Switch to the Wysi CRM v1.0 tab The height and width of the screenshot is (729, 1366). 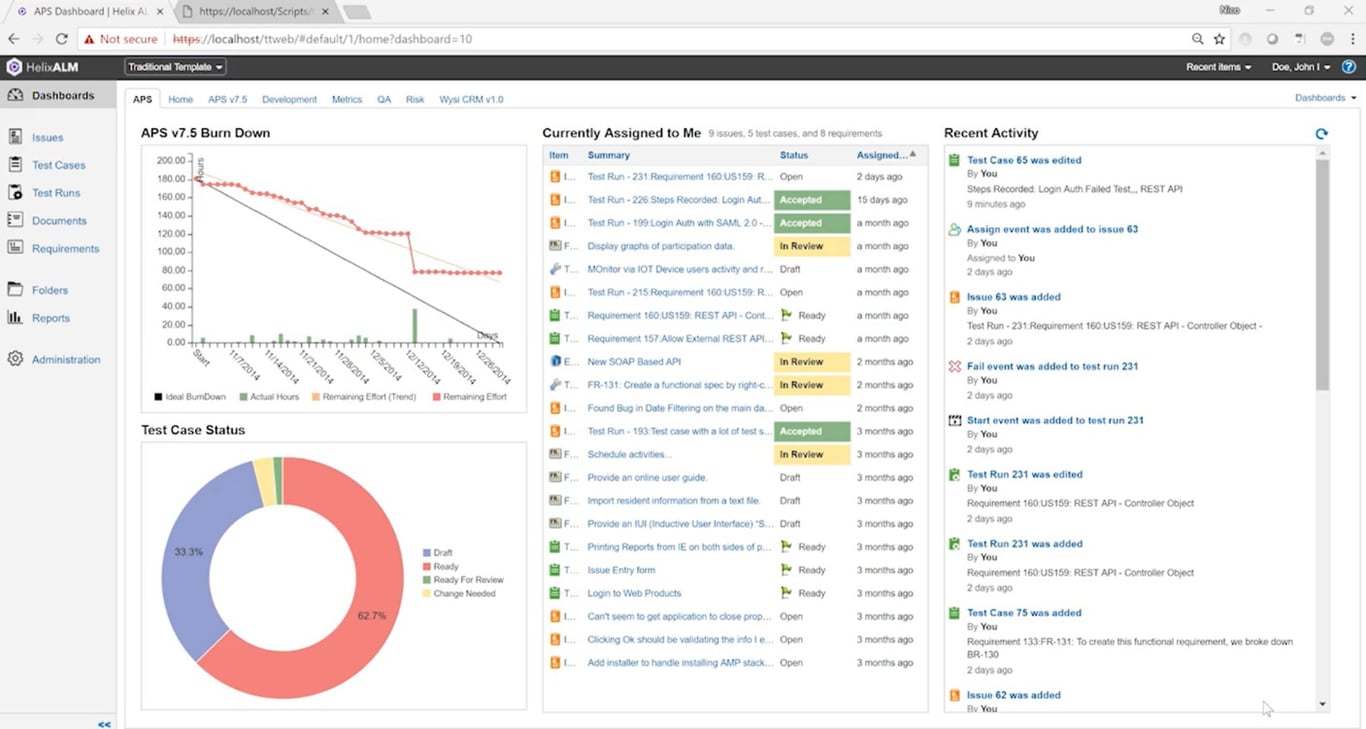tap(470, 99)
